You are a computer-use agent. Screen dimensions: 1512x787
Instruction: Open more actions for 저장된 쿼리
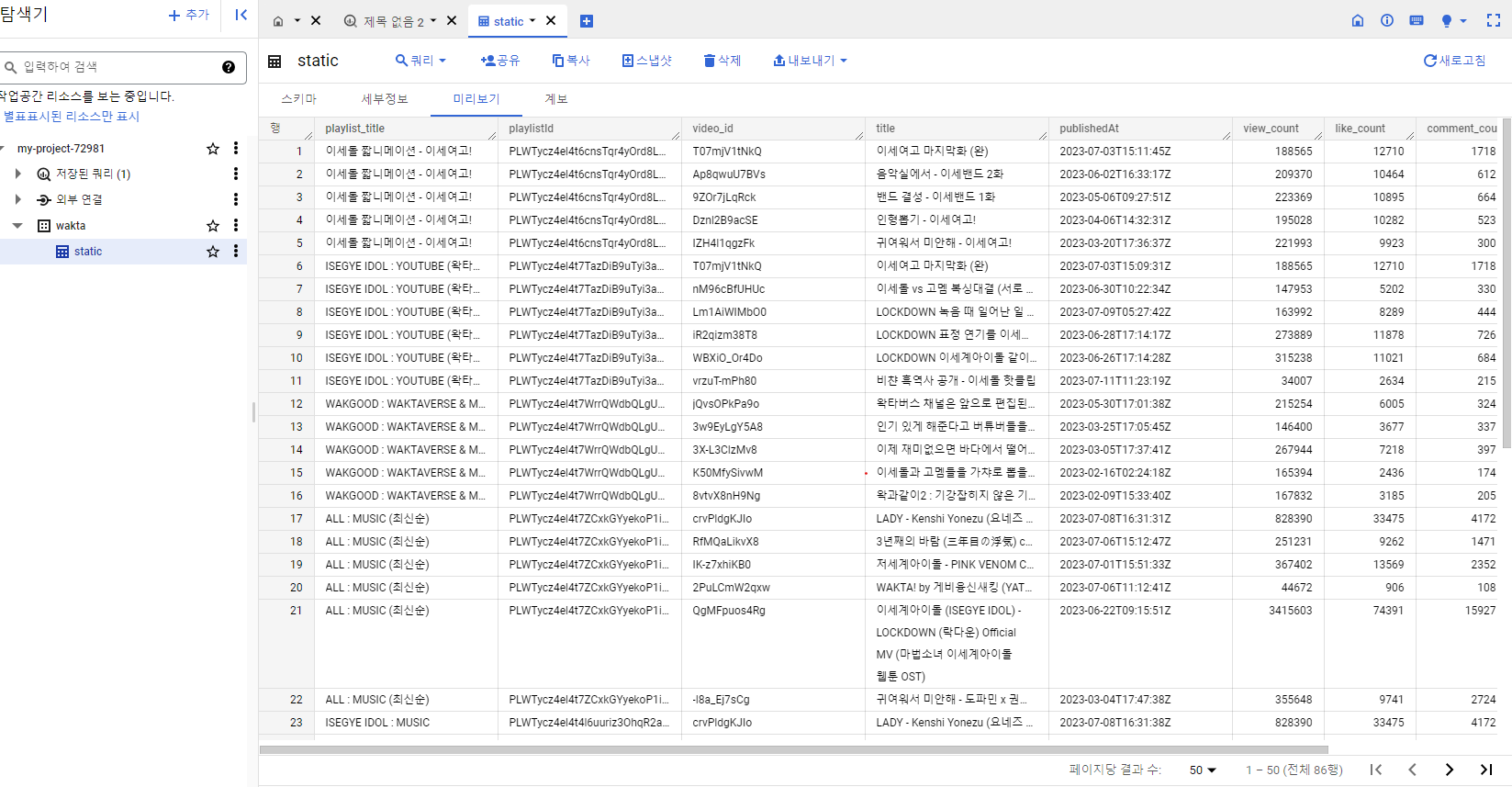[236, 174]
